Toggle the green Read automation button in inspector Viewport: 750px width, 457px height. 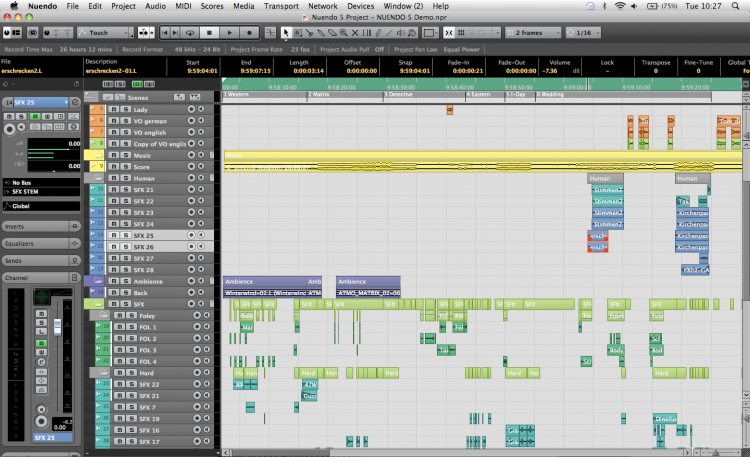tap(35, 116)
